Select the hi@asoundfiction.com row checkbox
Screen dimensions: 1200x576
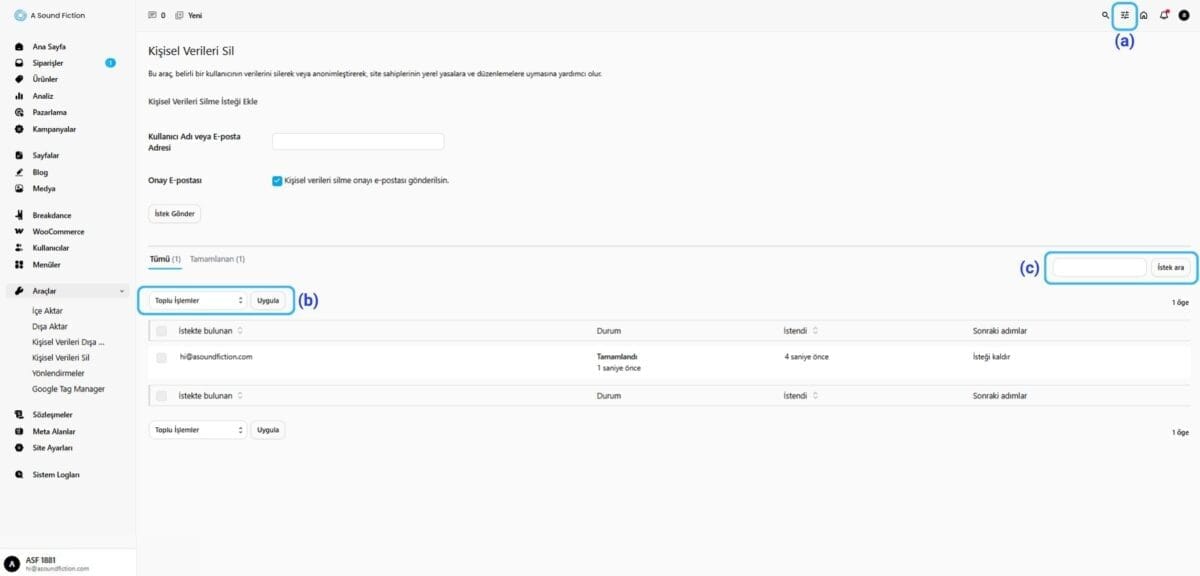(x=162, y=357)
